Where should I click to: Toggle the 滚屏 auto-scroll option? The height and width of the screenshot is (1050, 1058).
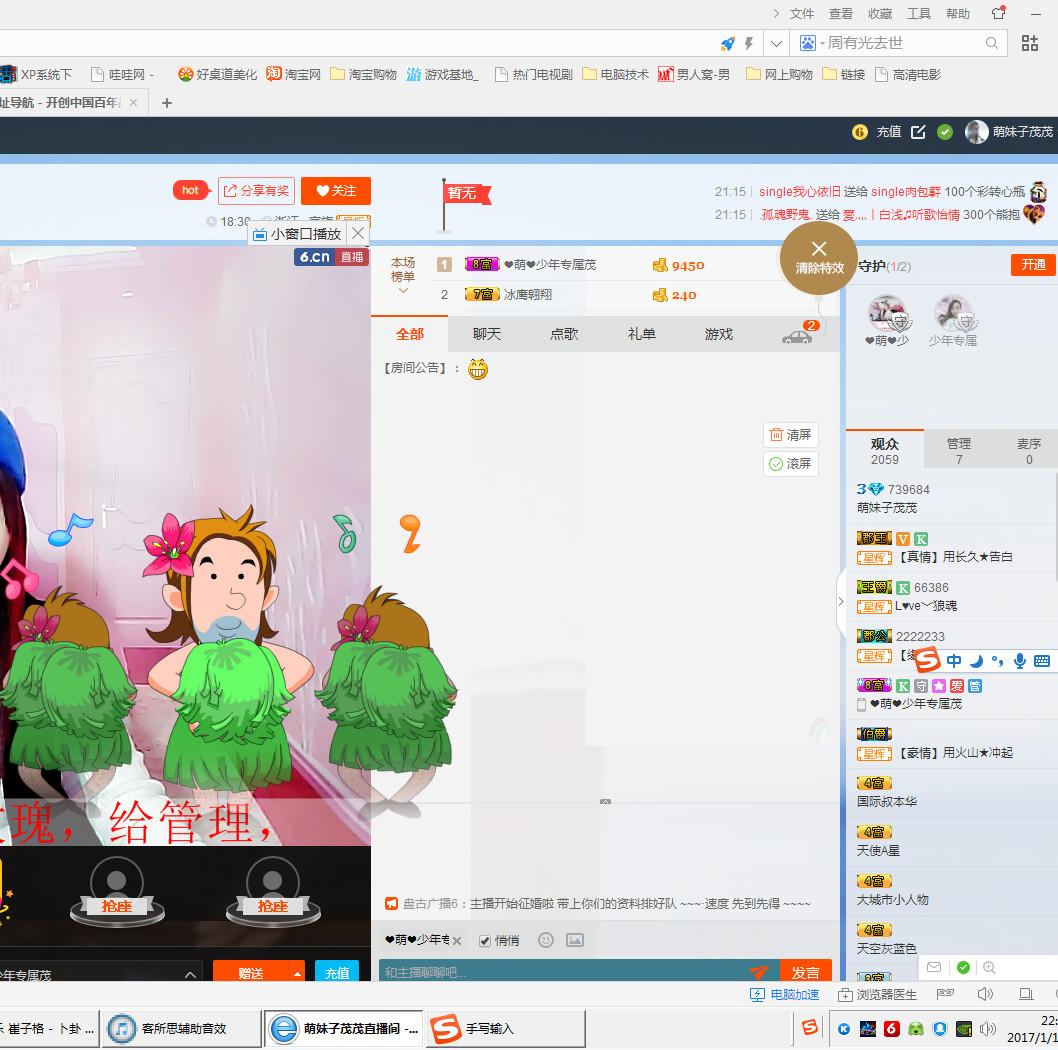(x=791, y=464)
